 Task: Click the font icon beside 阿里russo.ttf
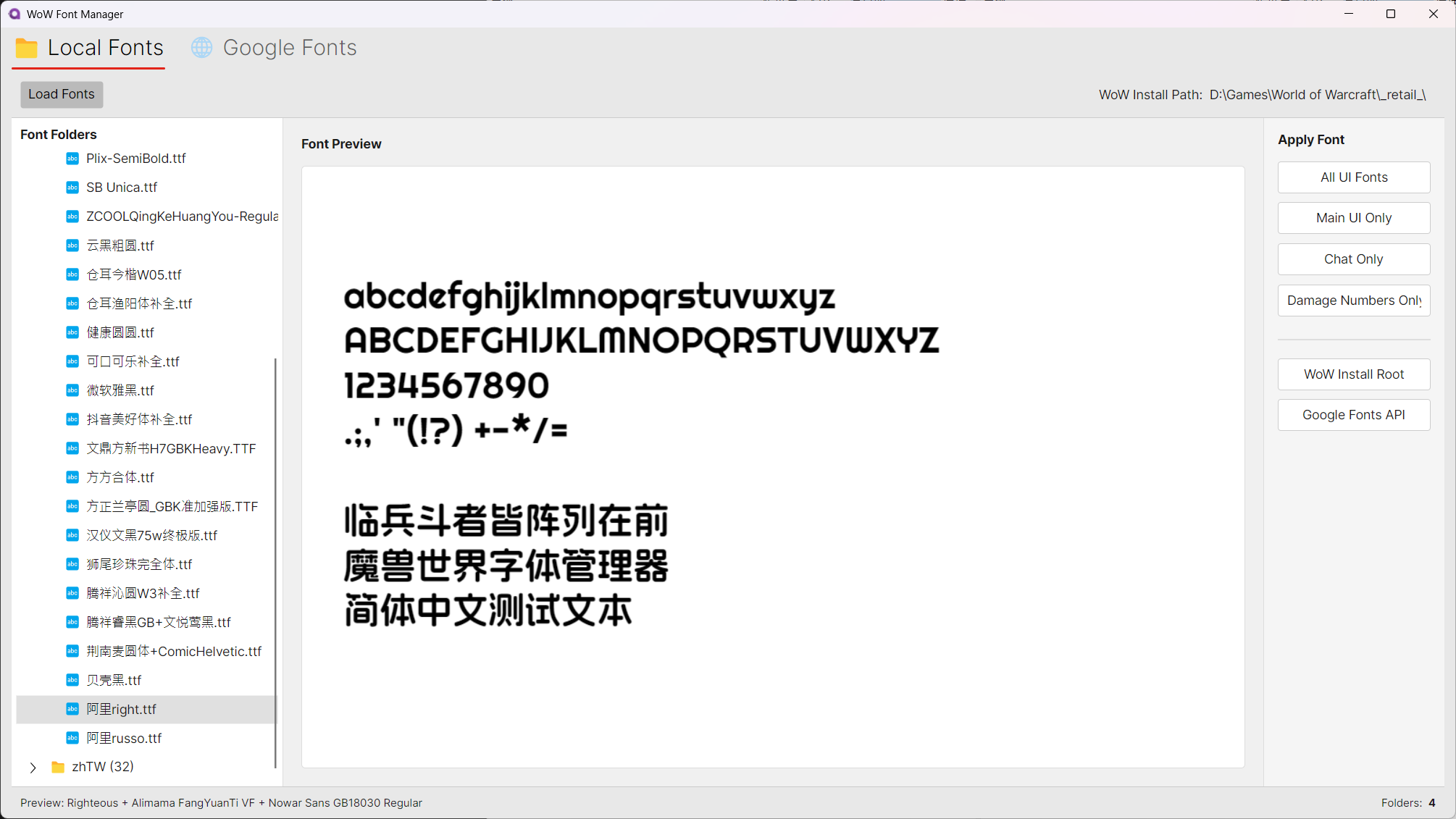pyautogui.click(x=72, y=738)
